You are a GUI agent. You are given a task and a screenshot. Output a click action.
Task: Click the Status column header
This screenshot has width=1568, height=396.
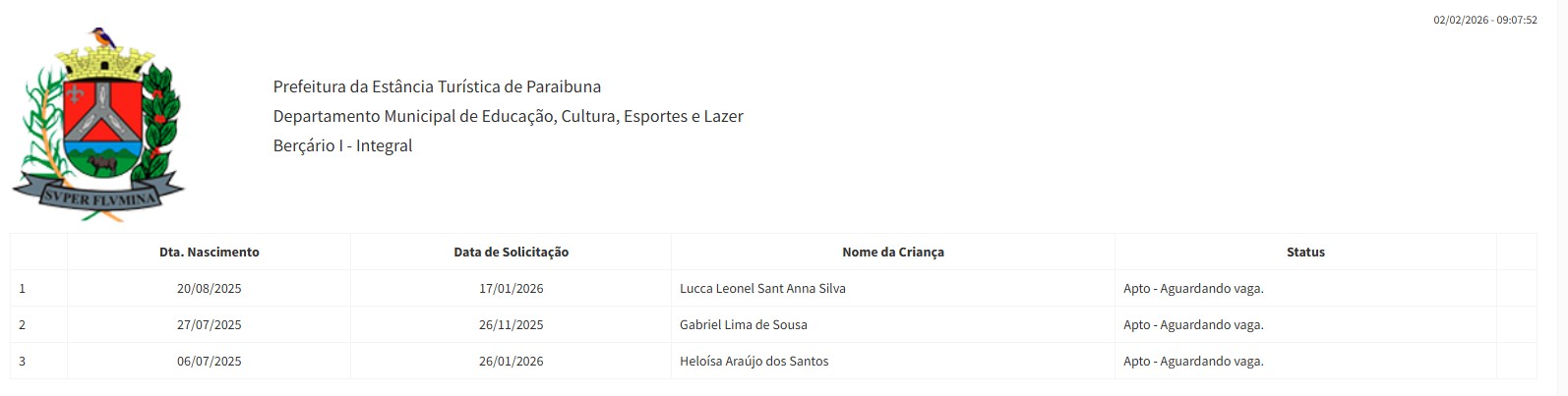[x=1305, y=253]
